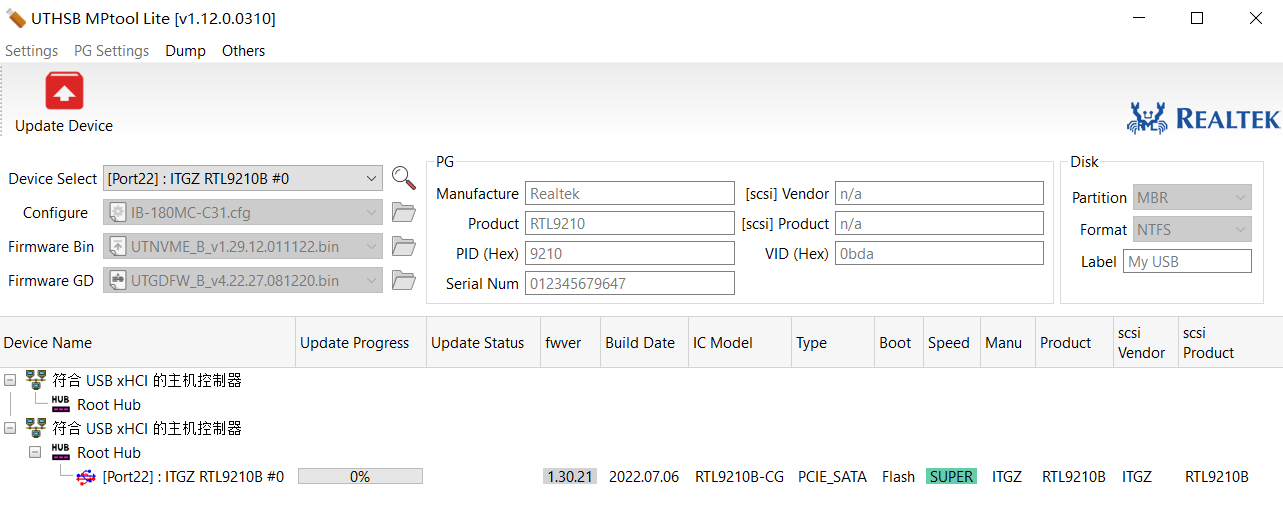Viewport: 1283px width, 528px height.
Task: Click the Manu column header
Action: coord(1008,342)
